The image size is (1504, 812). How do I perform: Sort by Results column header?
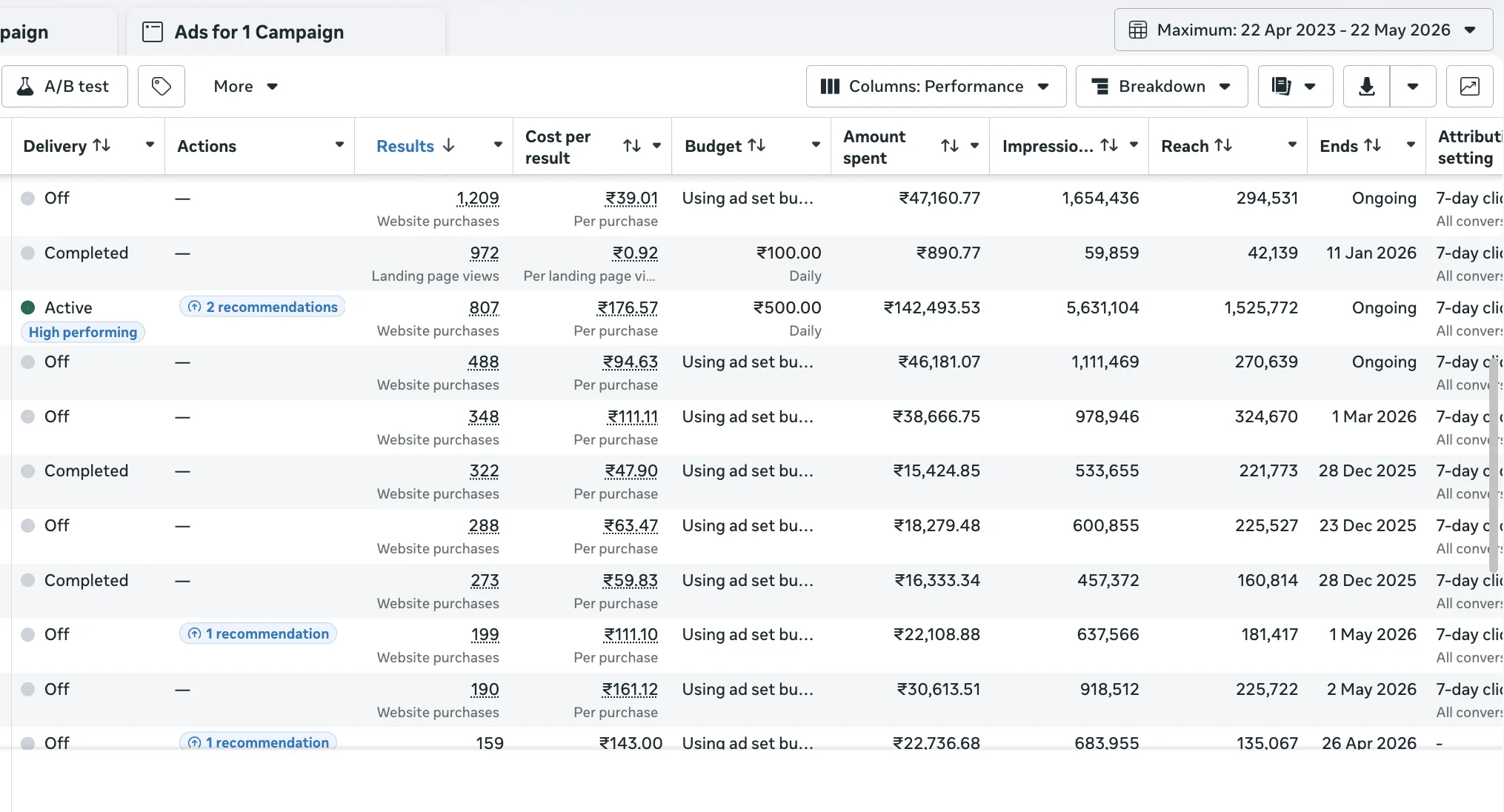pos(415,146)
